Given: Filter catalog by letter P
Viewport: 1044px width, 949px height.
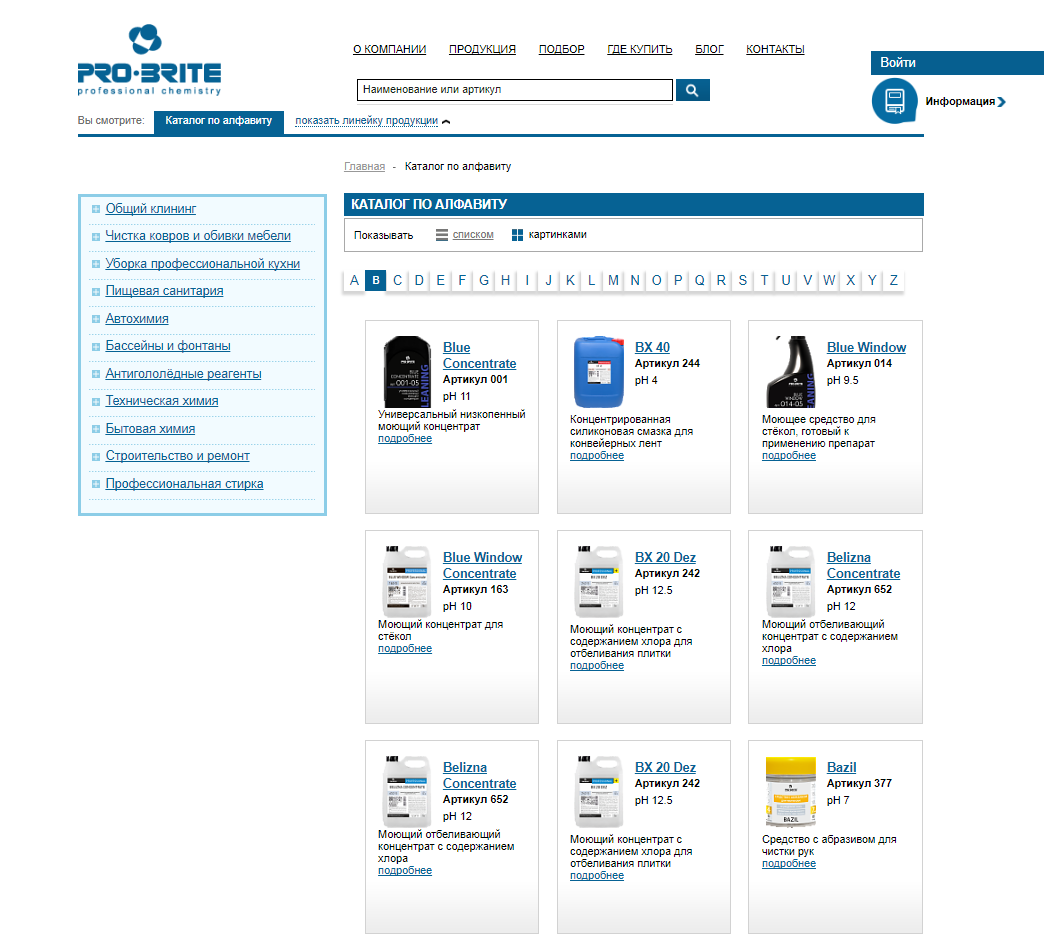Looking at the screenshot, I should click(x=678, y=280).
